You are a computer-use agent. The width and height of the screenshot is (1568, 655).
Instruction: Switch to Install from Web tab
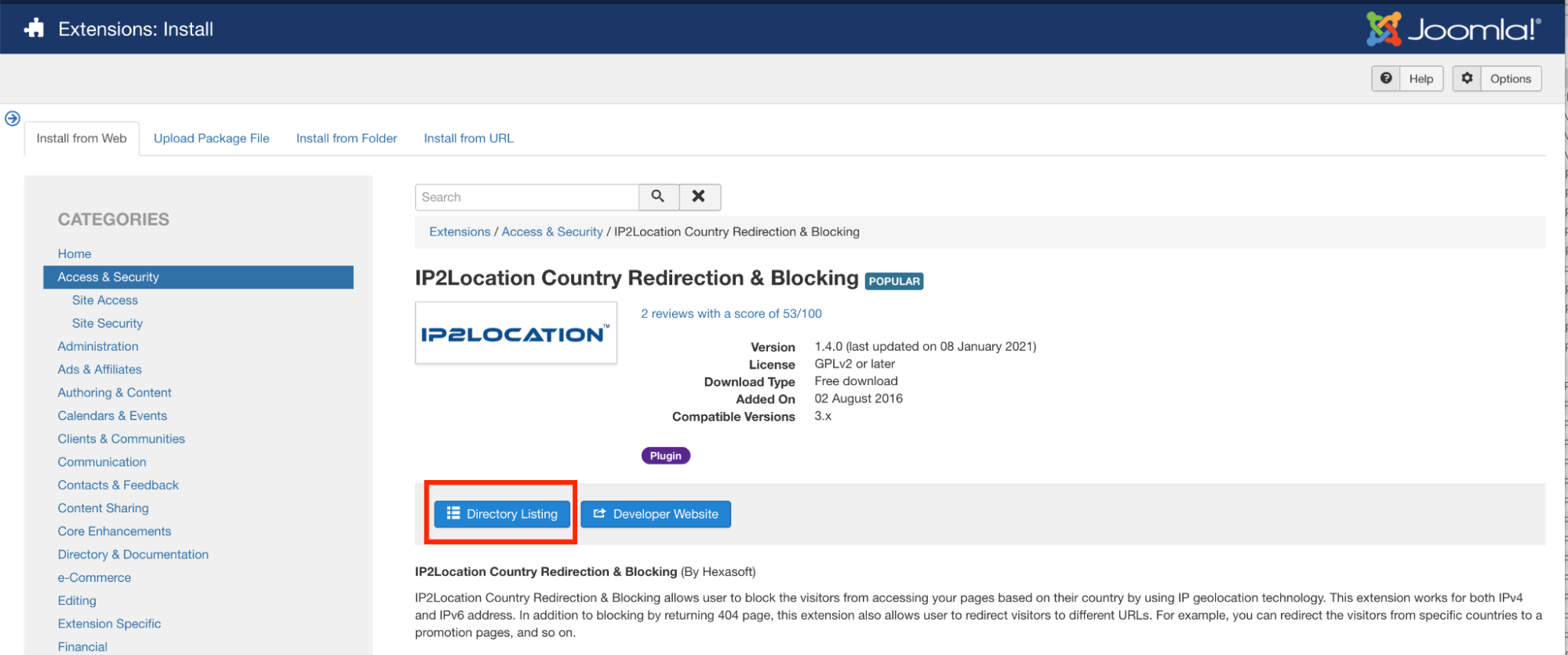click(82, 138)
